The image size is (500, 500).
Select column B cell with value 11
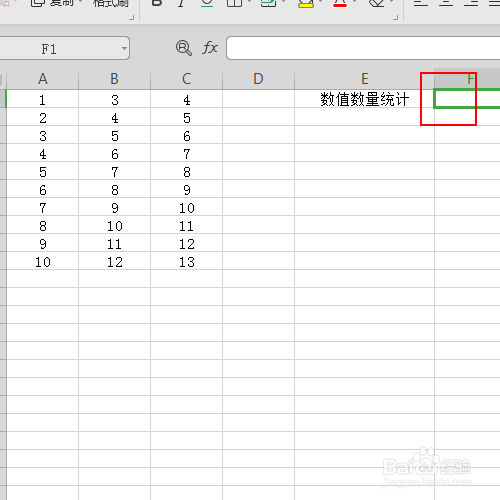(114, 244)
